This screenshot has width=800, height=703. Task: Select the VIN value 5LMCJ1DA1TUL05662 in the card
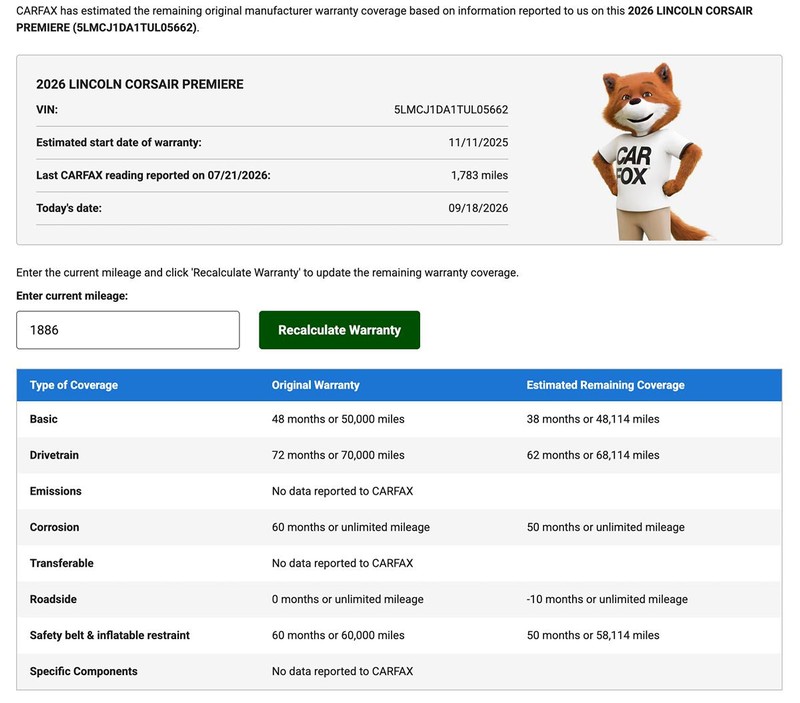[x=451, y=110]
